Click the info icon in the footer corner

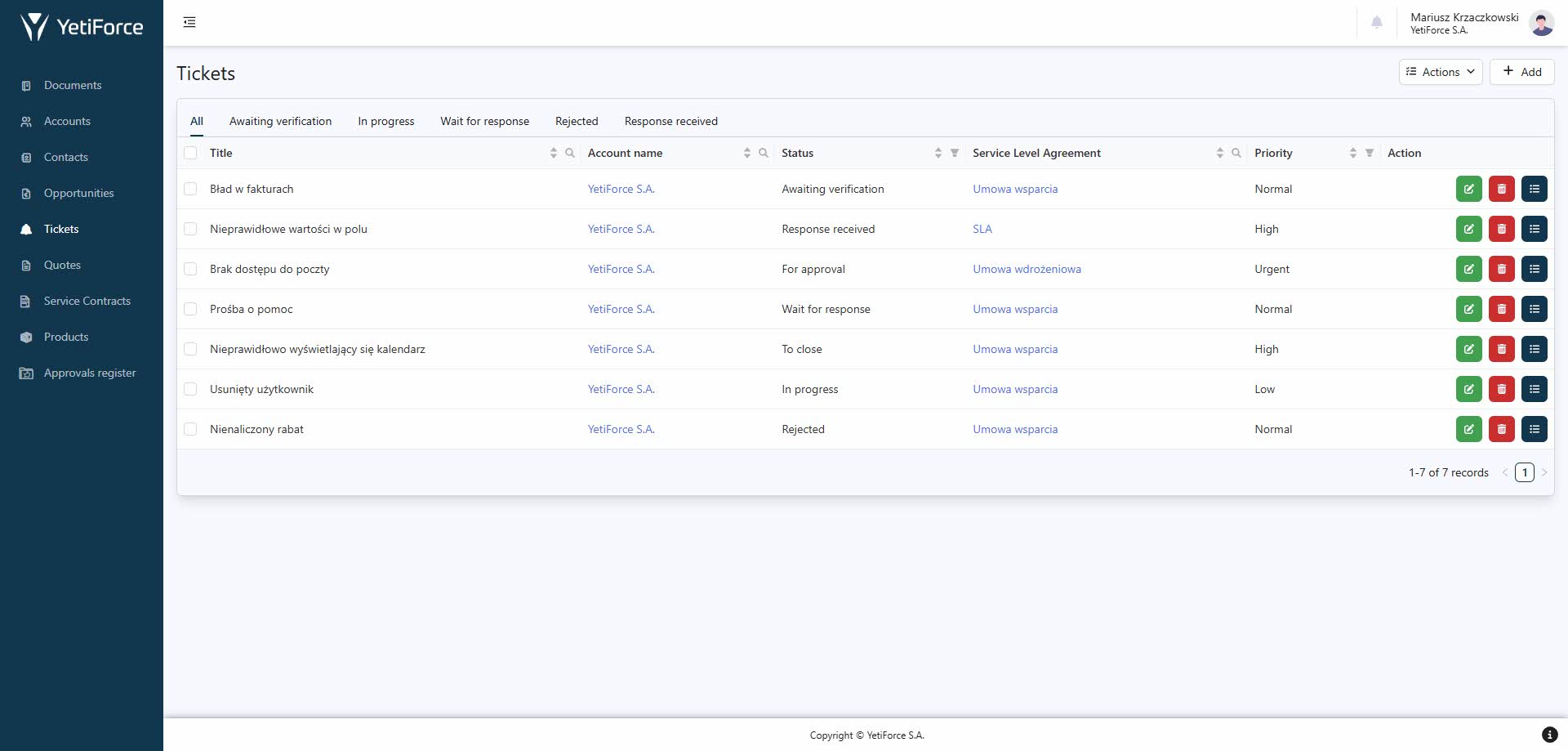[x=1548, y=735]
